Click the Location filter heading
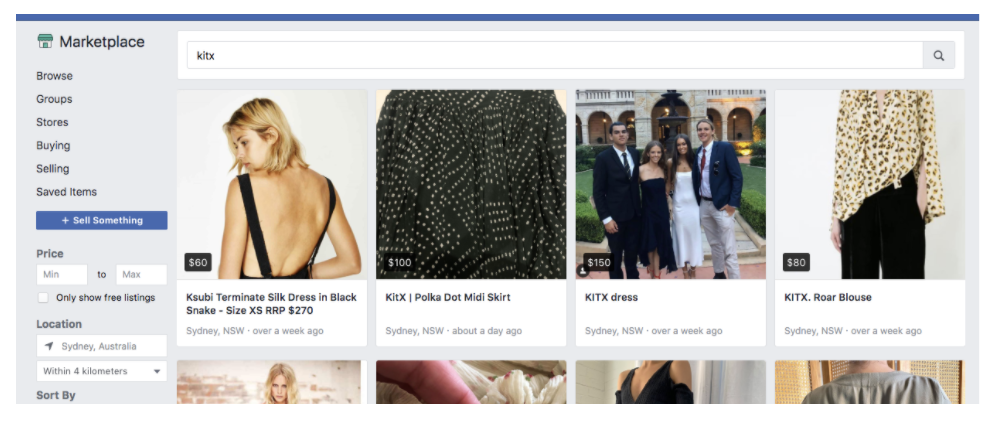Screen dimensions: 992x428 click(x=59, y=324)
